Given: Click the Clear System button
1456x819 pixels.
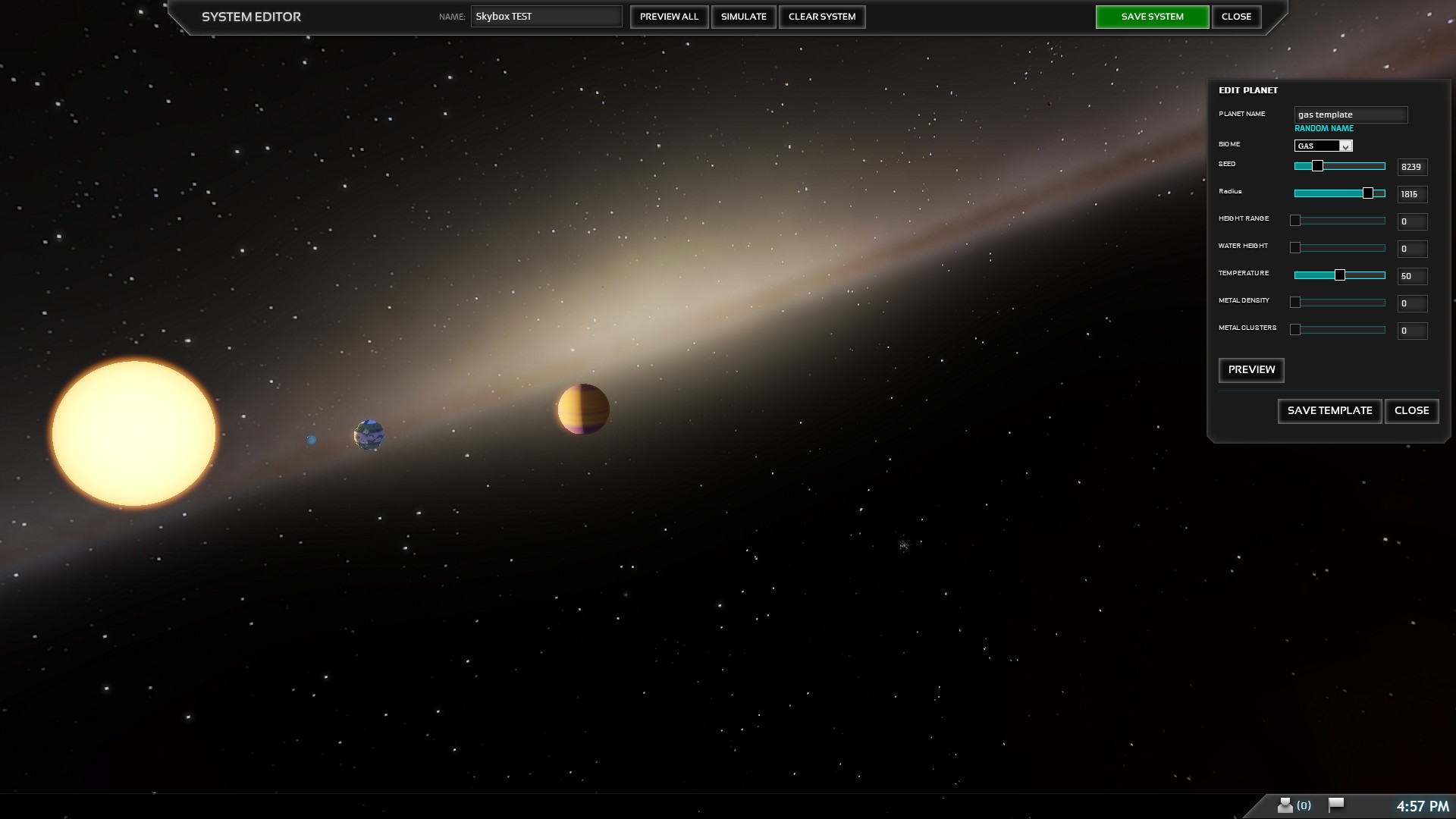Looking at the screenshot, I should tap(822, 17).
